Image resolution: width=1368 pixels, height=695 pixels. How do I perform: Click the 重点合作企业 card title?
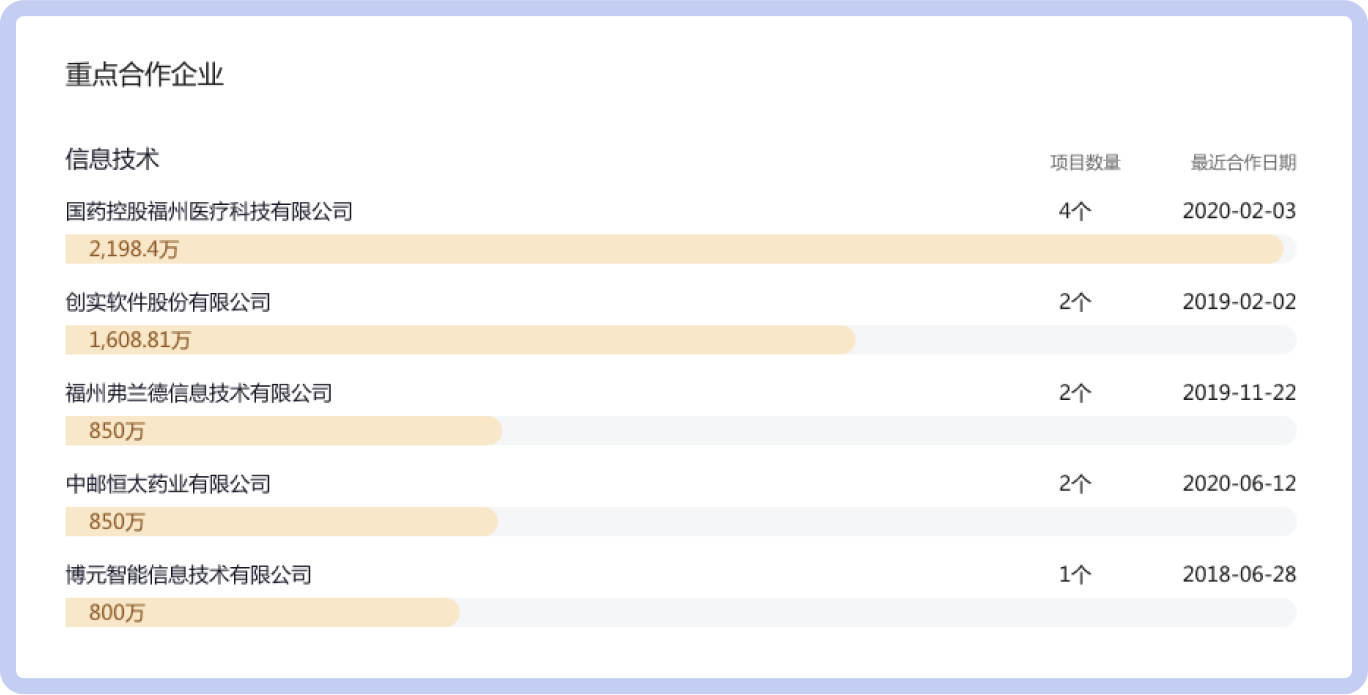pyautogui.click(x=145, y=75)
